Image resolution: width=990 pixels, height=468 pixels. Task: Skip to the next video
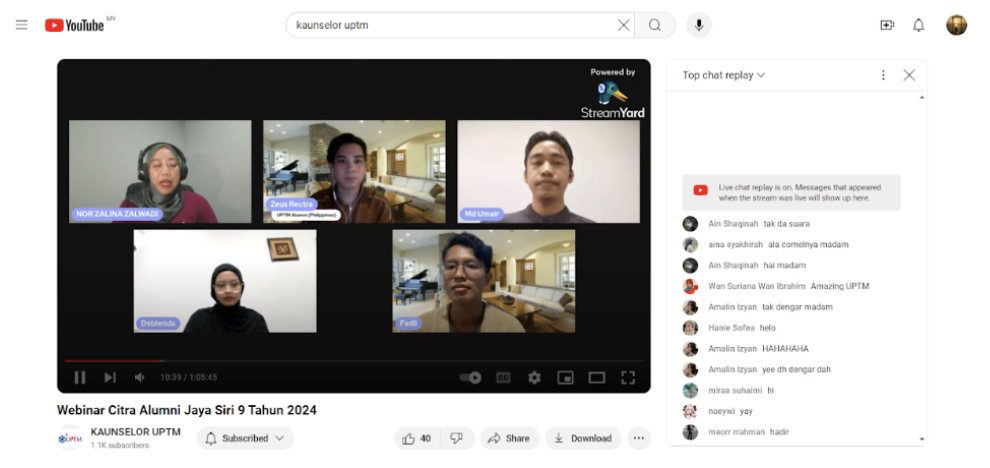tap(110, 377)
